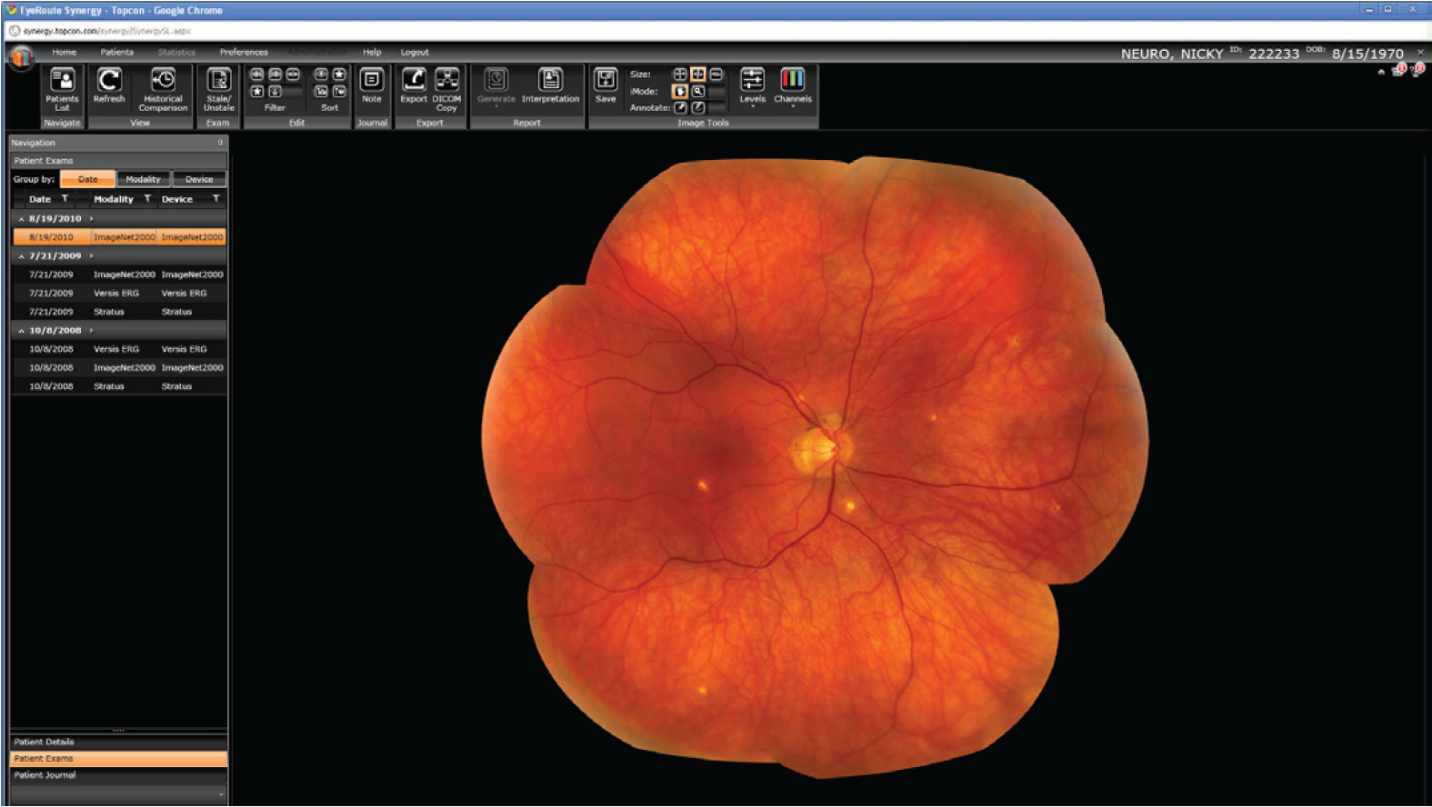Start a DICOM Copy
The height and width of the screenshot is (807, 1432).
(x=446, y=89)
